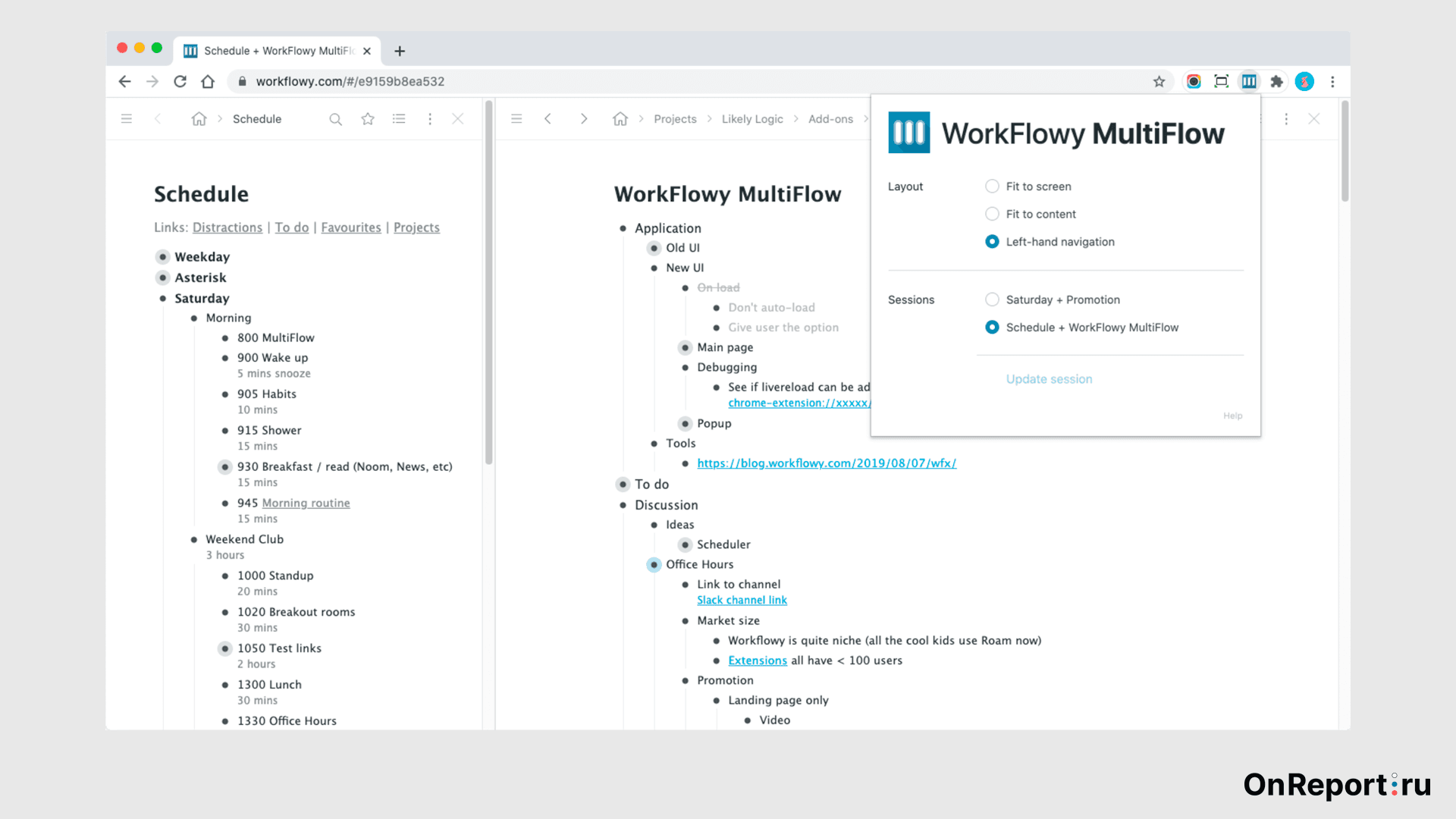The image size is (1456, 819).
Task: Close the Schedule + WorkFlowy browser tab
Action: pyautogui.click(x=367, y=51)
